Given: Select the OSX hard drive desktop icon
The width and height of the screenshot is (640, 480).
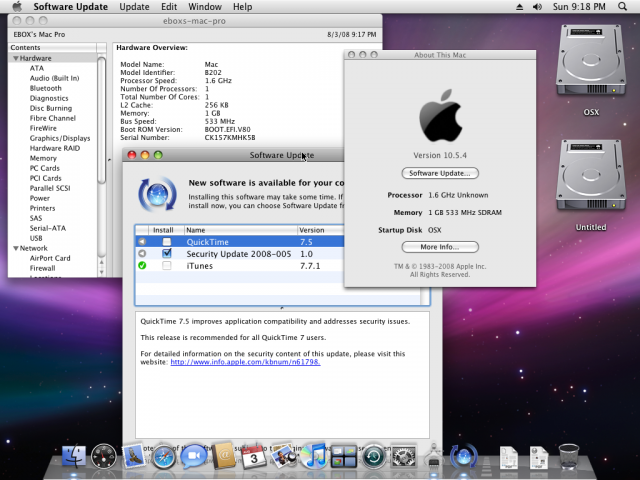Looking at the screenshot, I should (591, 60).
